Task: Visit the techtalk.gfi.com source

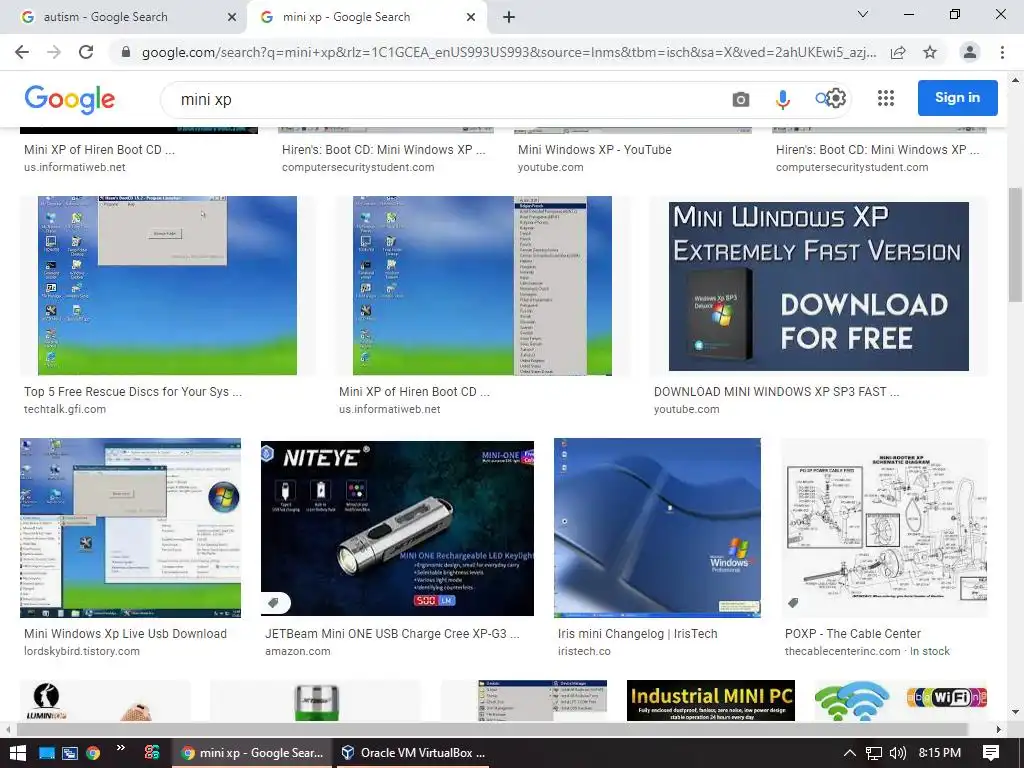Action: click(x=65, y=409)
